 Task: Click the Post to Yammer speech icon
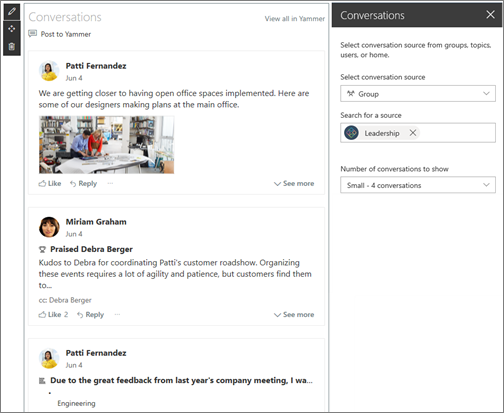pyautogui.click(x=33, y=34)
